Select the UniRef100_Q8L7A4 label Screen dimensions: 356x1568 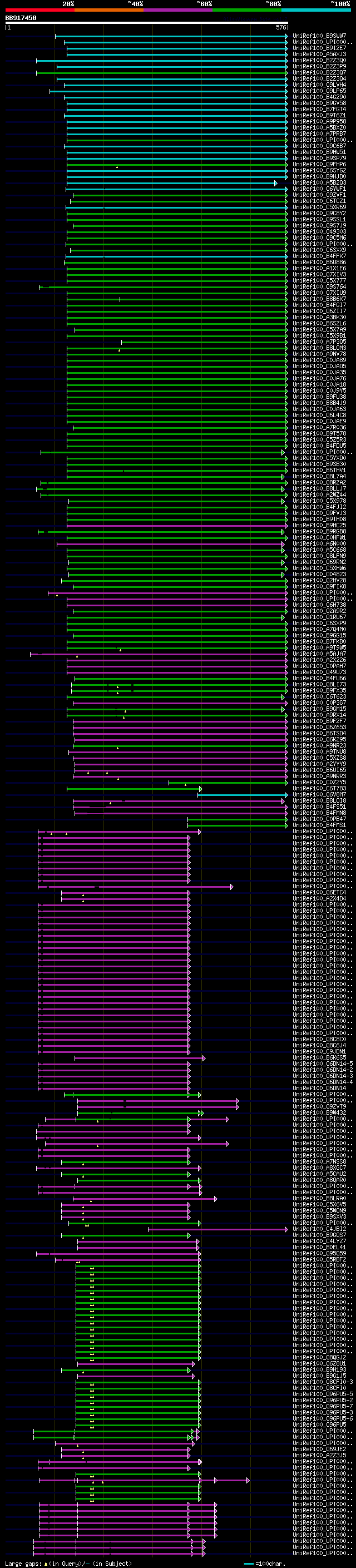(x=319, y=476)
